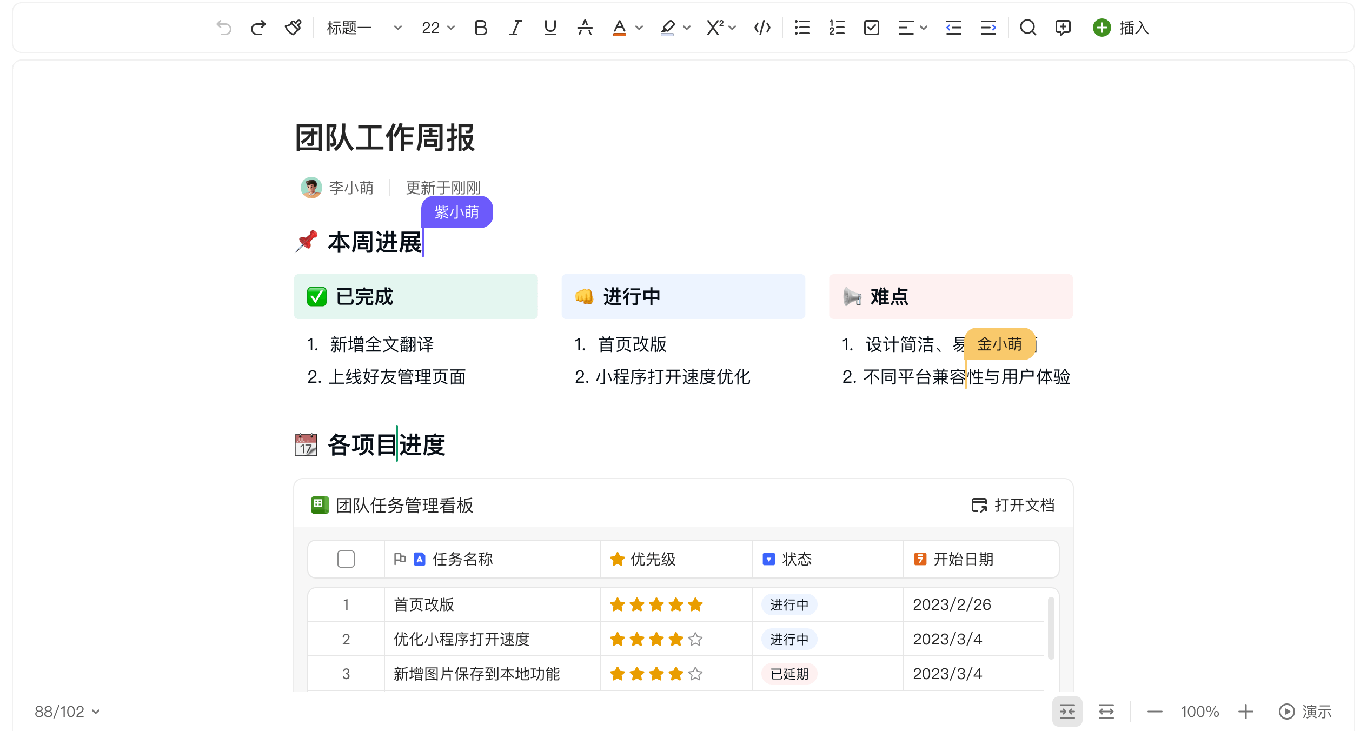
Task: Click the redo arrow in the toolbar
Action: tap(258, 28)
